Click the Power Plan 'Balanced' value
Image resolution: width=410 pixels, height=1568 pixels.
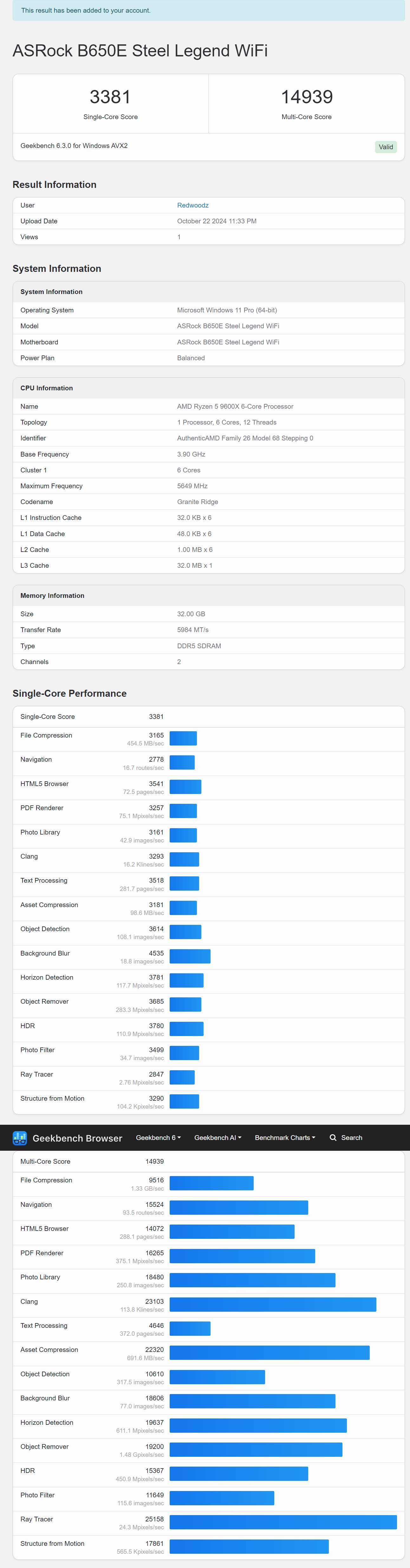point(191,358)
